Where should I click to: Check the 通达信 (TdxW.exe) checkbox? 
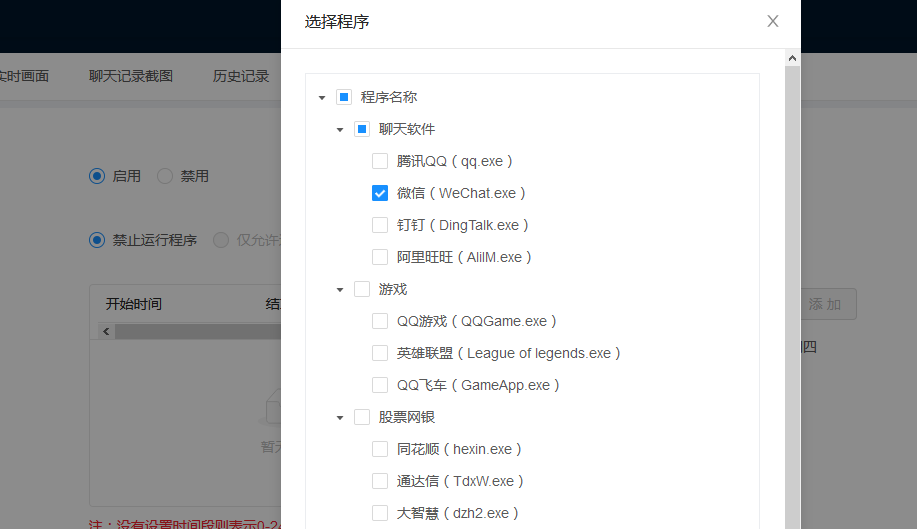coord(380,481)
